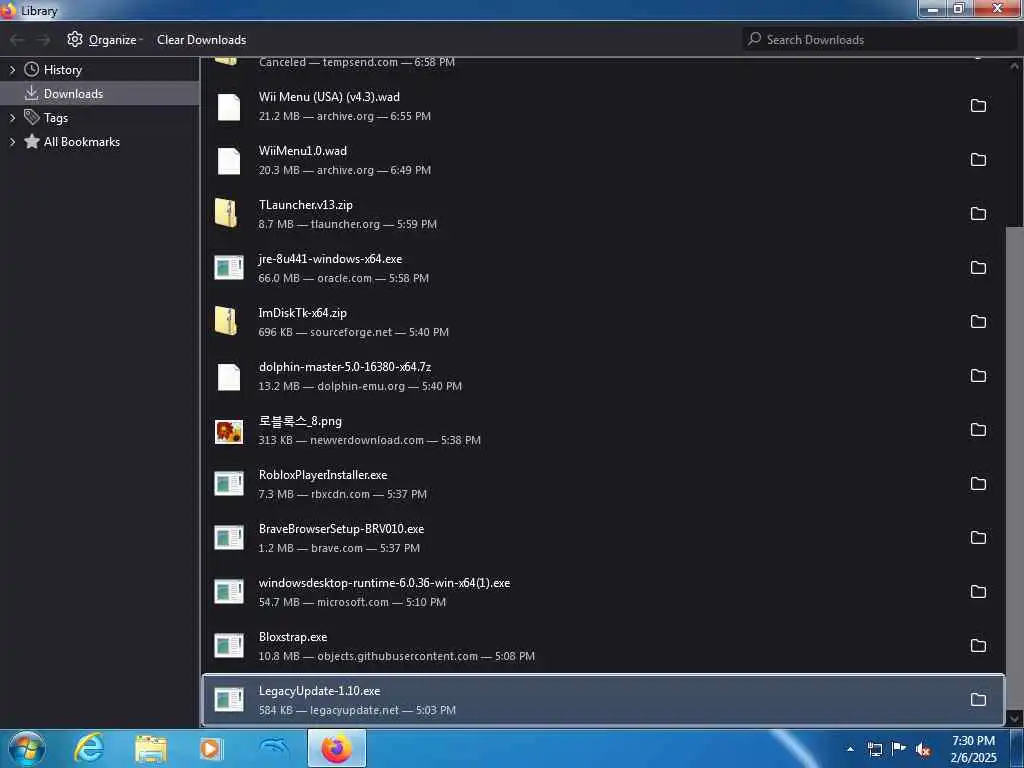Go back with the back arrow
The height and width of the screenshot is (768, 1024).
point(16,40)
